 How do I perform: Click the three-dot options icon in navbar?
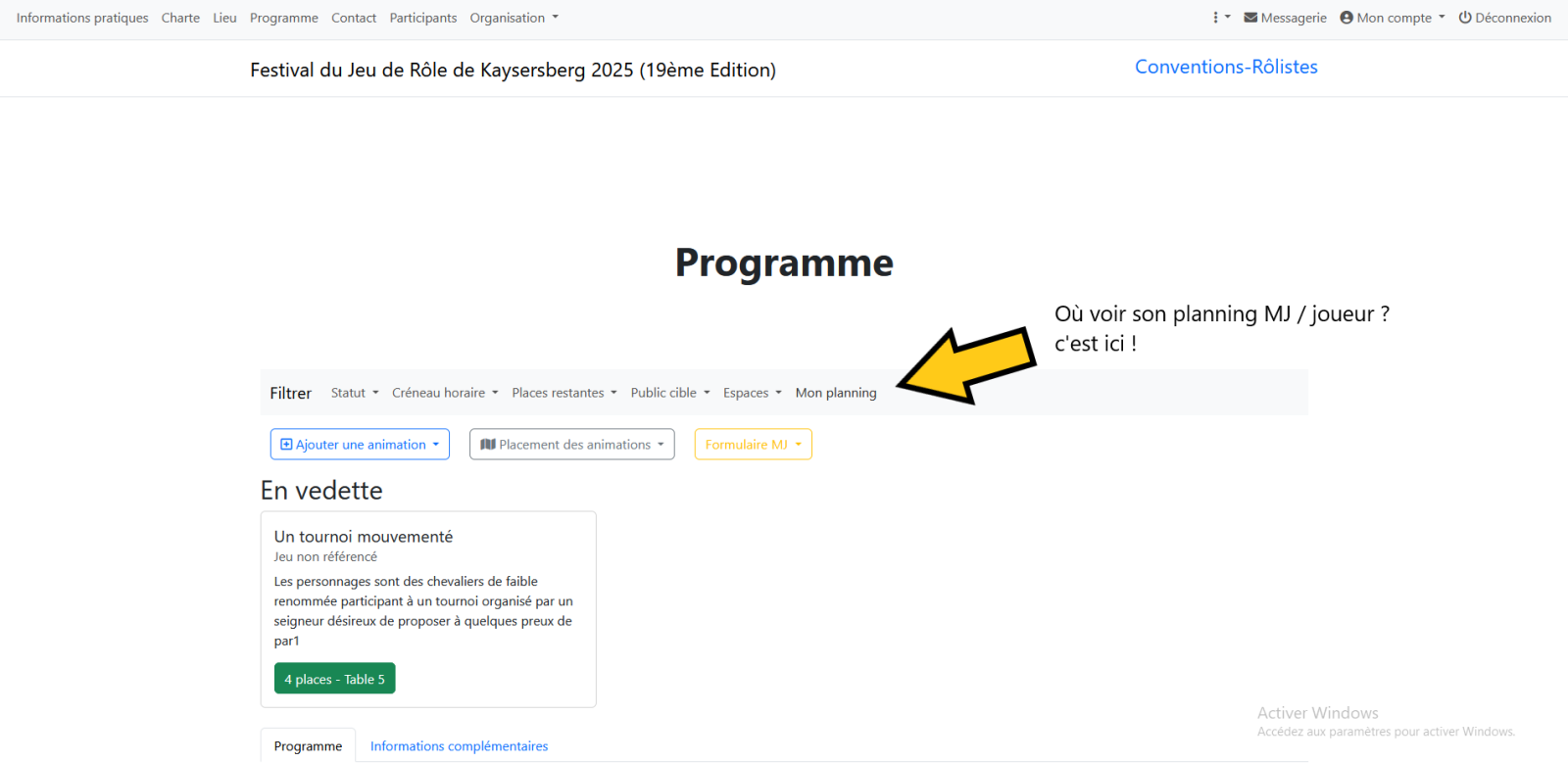[x=1216, y=18]
